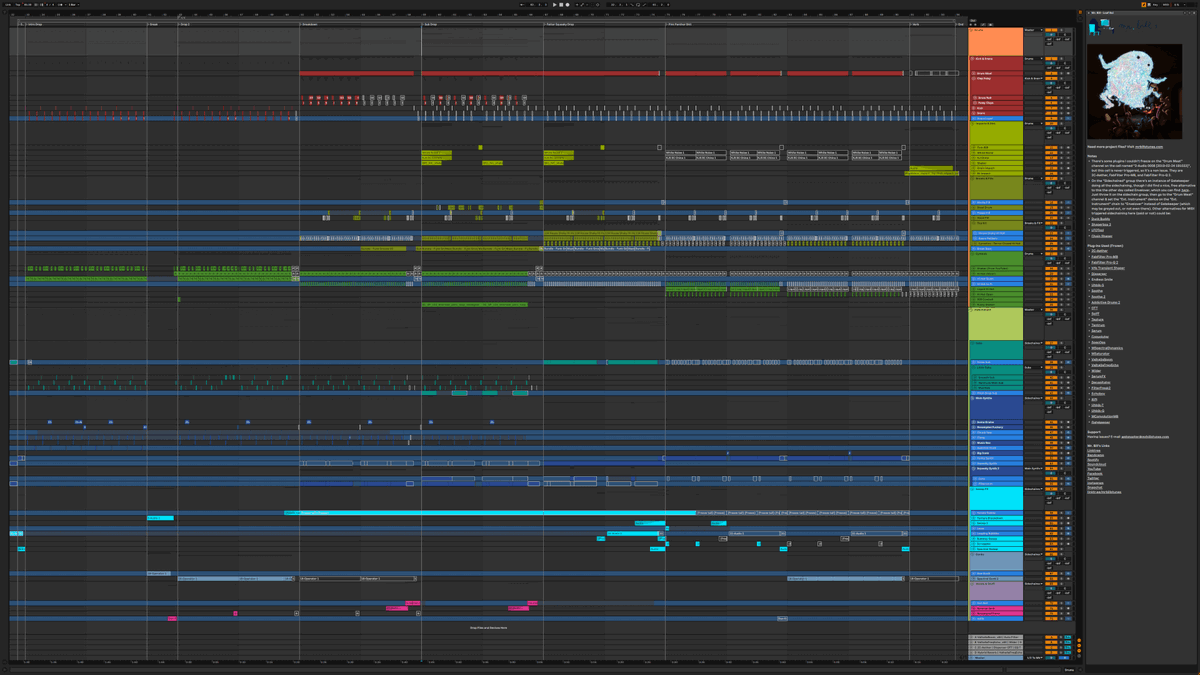Open the XfN Transient Shaper link
This screenshot has width=1200, height=675.
tap(1108, 268)
